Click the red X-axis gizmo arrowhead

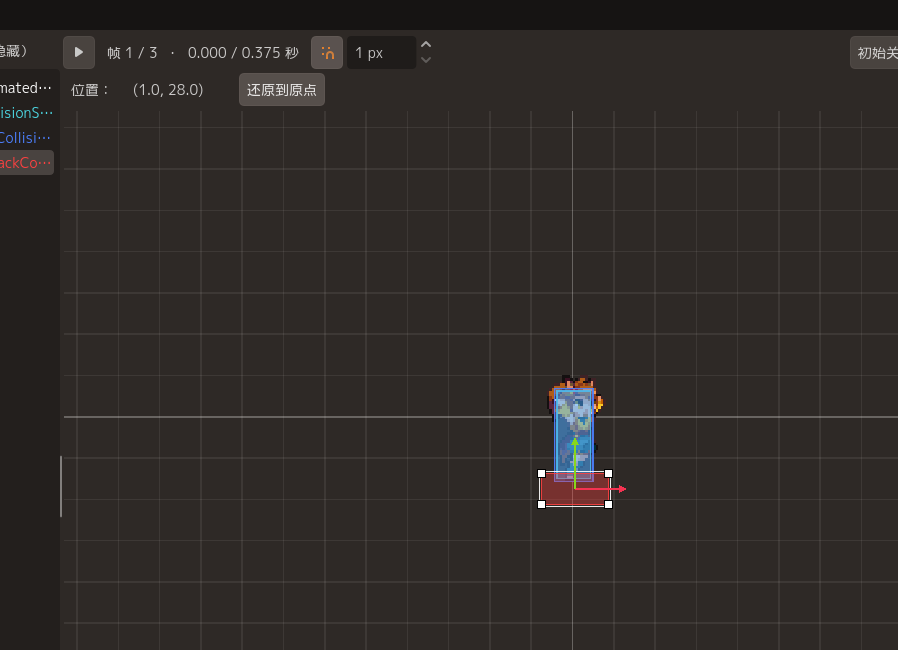coord(622,489)
